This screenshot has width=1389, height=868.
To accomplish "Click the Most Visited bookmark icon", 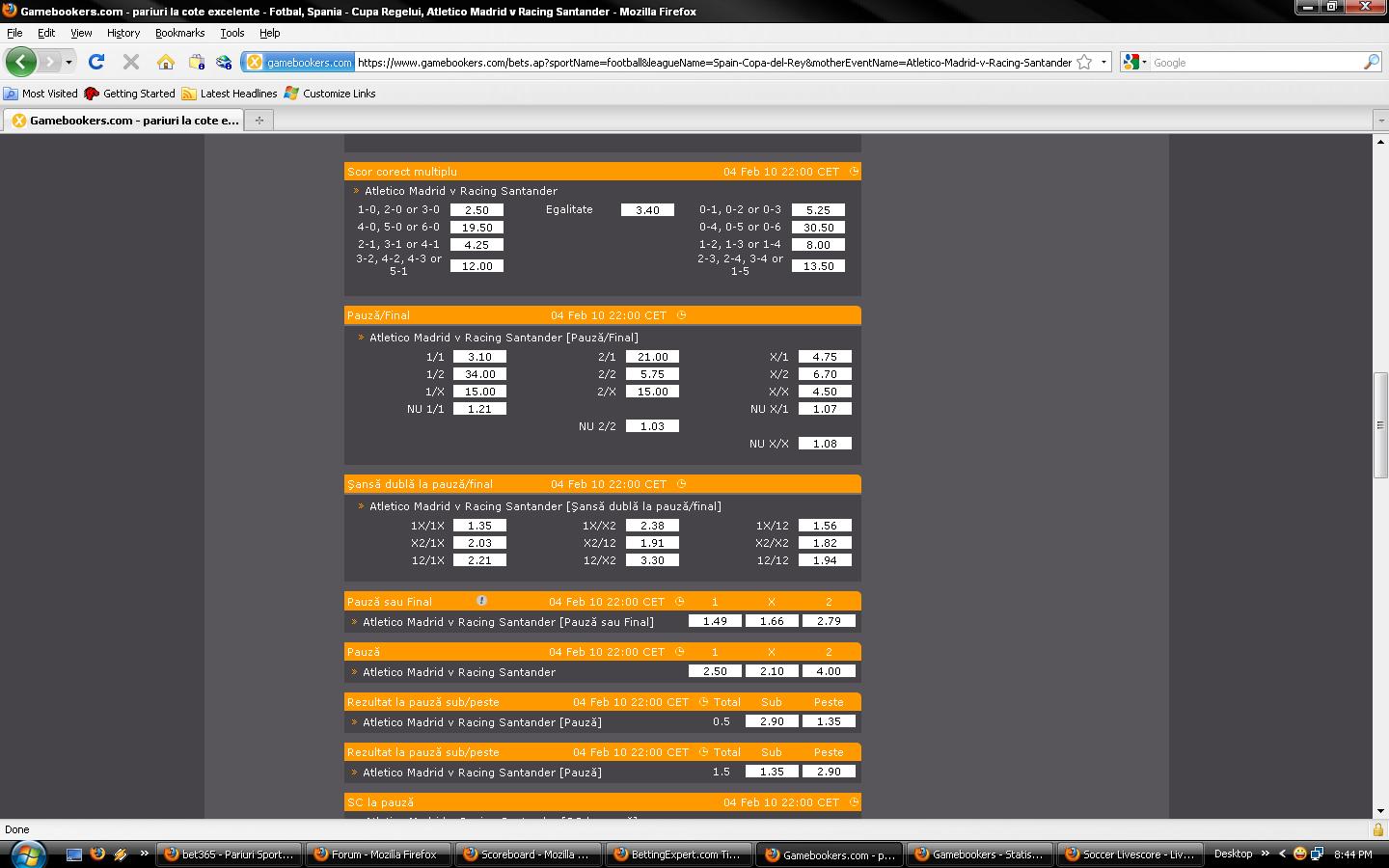I will [x=11, y=94].
